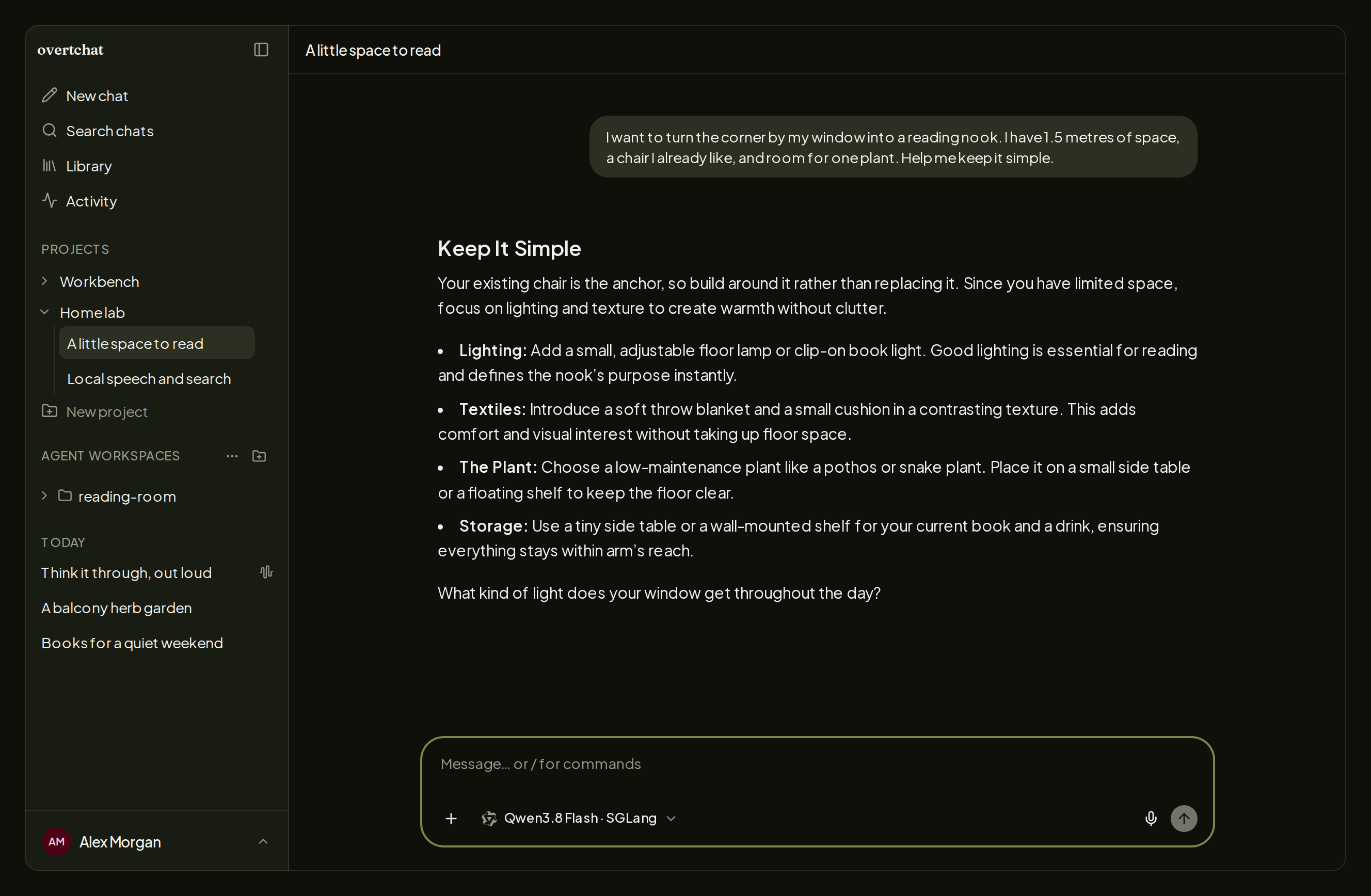Screen dimensions: 1371x896
Task: Expand the Workbench project
Action: [x=44, y=281]
